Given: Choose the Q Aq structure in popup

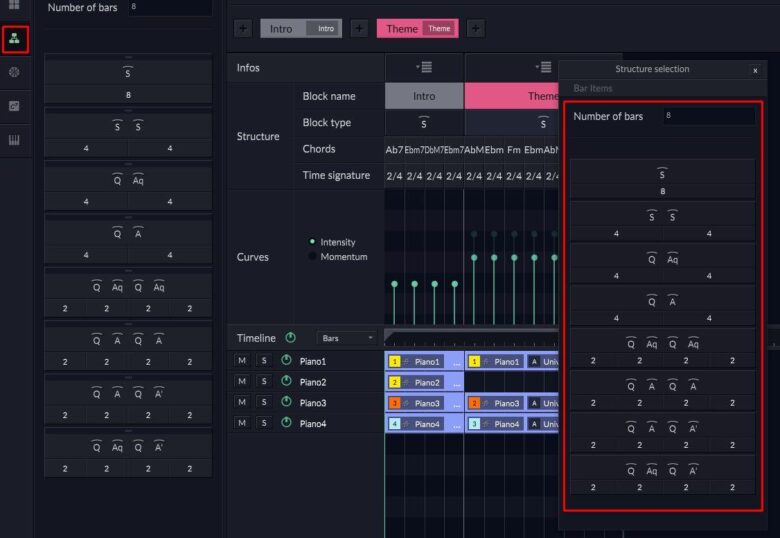Looking at the screenshot, I should click(662, 264).
